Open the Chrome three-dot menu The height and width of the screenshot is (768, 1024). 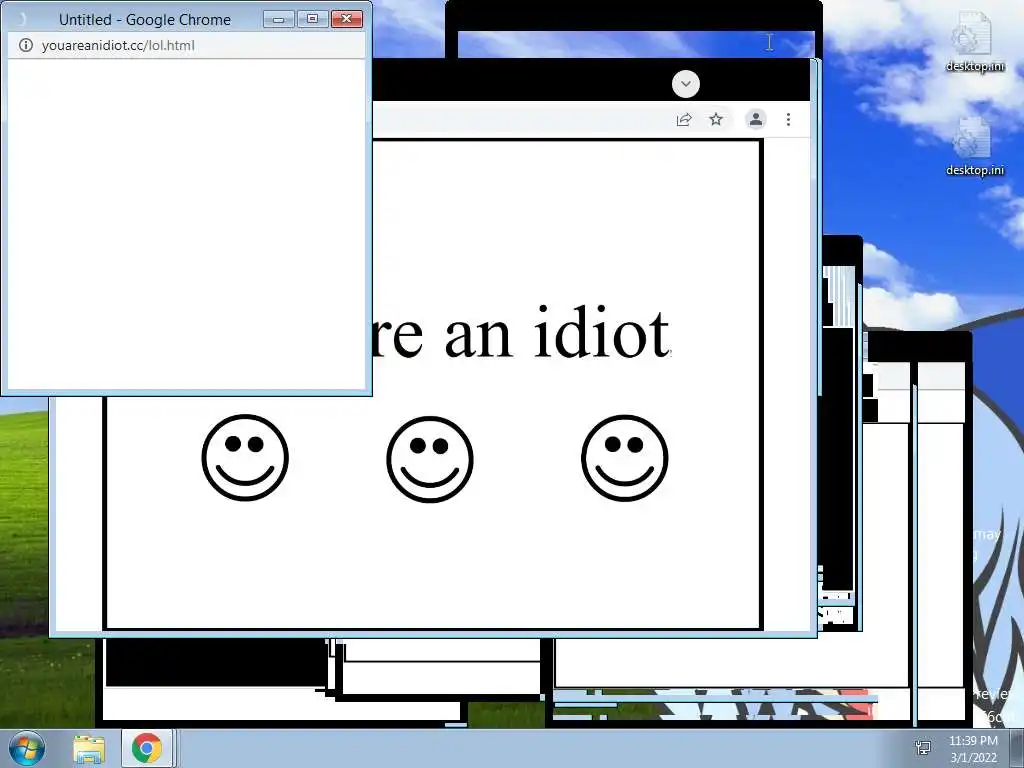pos(788,120)
